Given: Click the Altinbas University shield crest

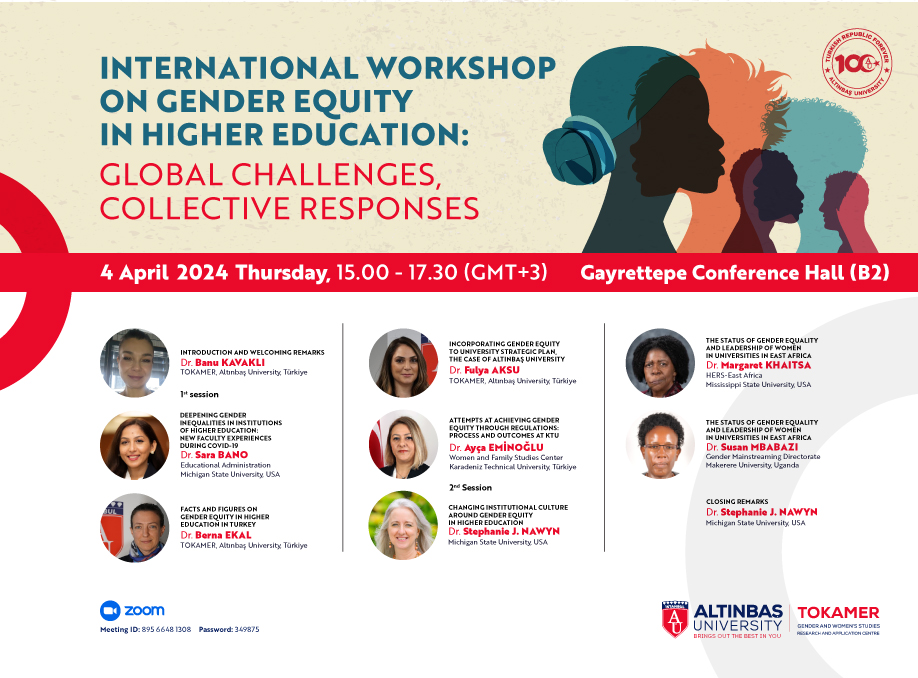Looking at the screenshot, I should click(x=674, y=619).
